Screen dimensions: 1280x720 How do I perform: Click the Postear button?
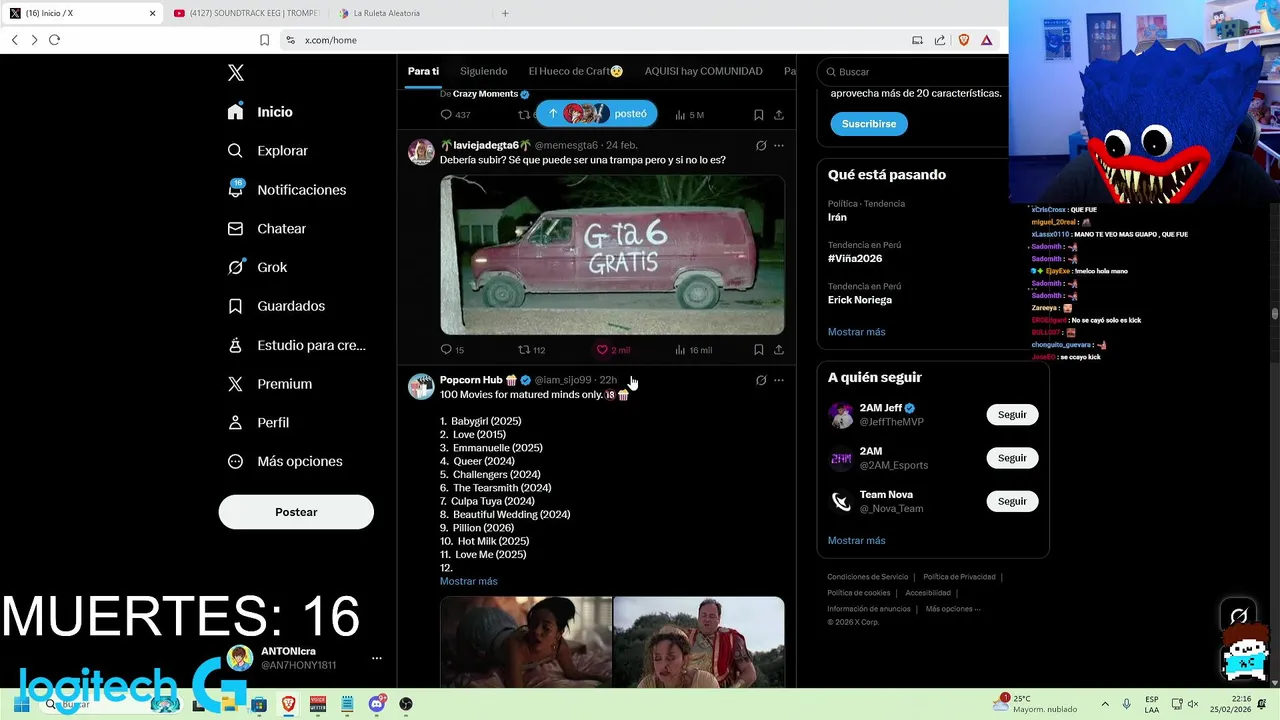pyautogui.click(x=296, y=512)
